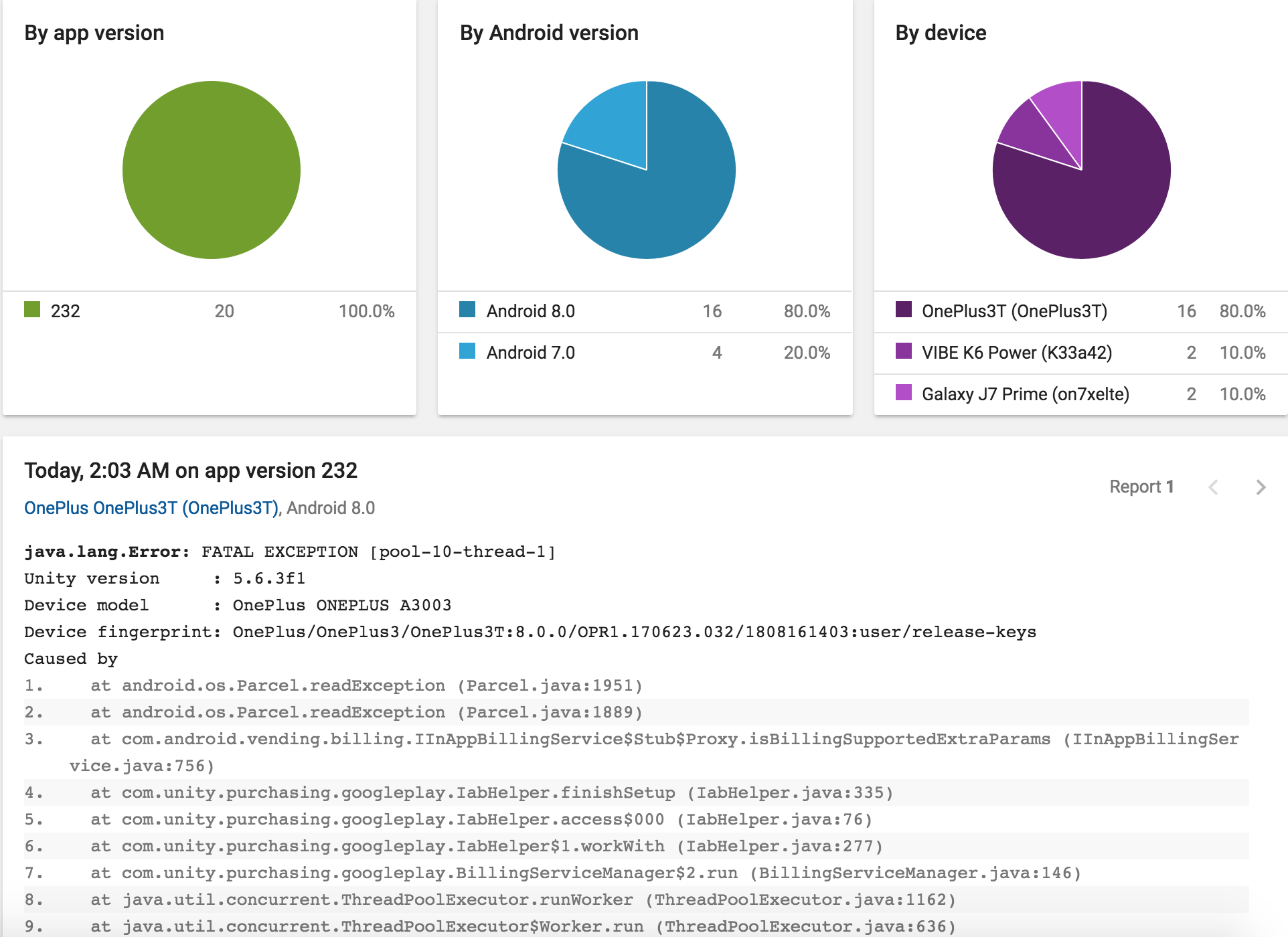Select the Android 8.0 table row
1288x937 pixels.
click(645, 311)
